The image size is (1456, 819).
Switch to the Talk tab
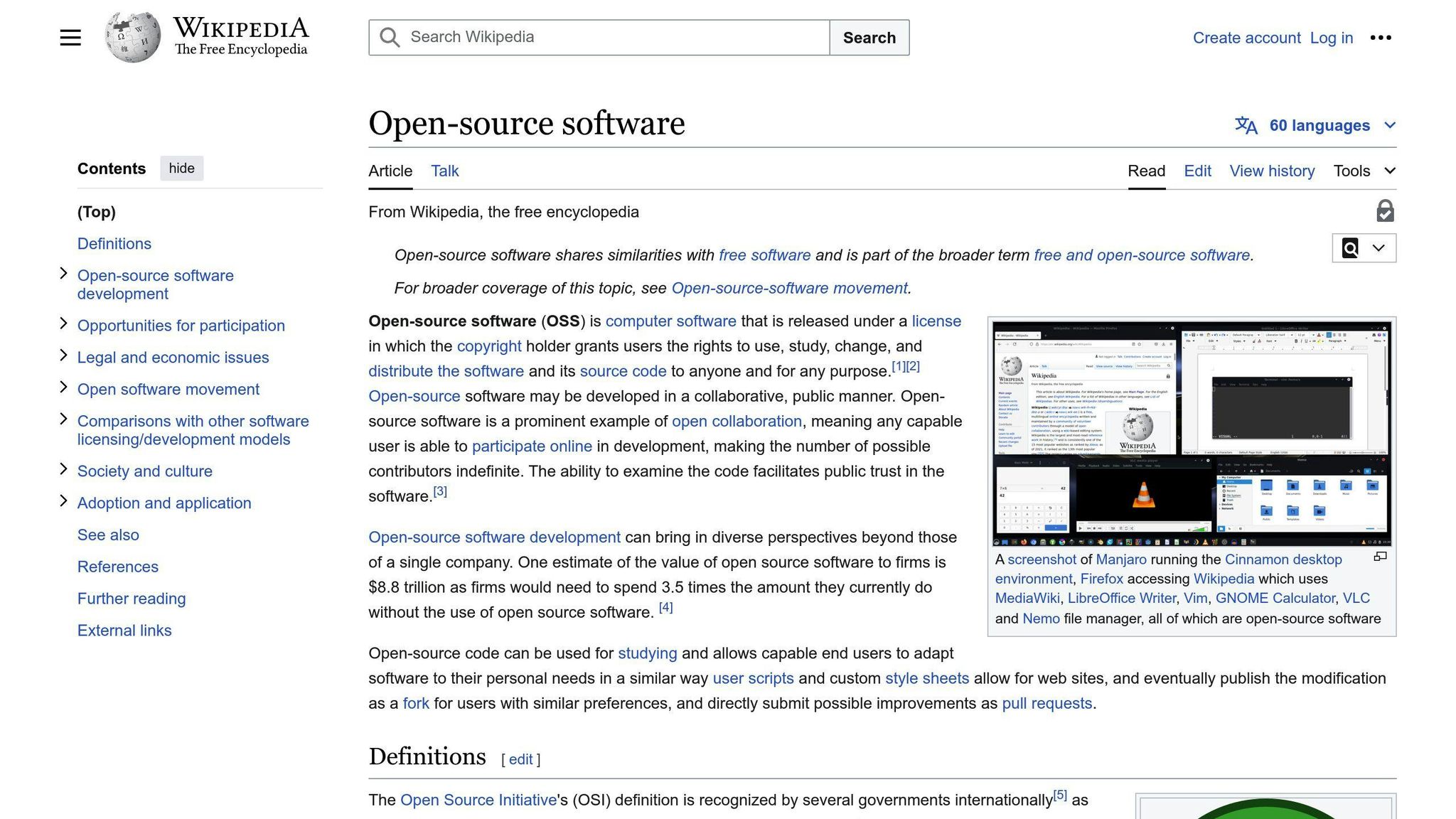pyautogui.click(x=444, y=171)
